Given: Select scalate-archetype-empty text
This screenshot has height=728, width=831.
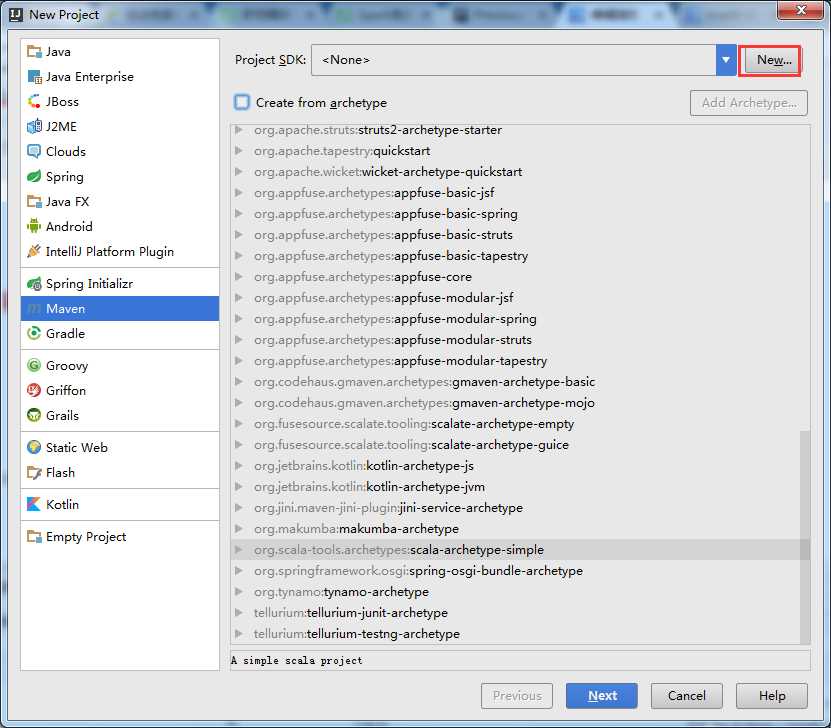Looking at the screenshot, I should point(502,424).
